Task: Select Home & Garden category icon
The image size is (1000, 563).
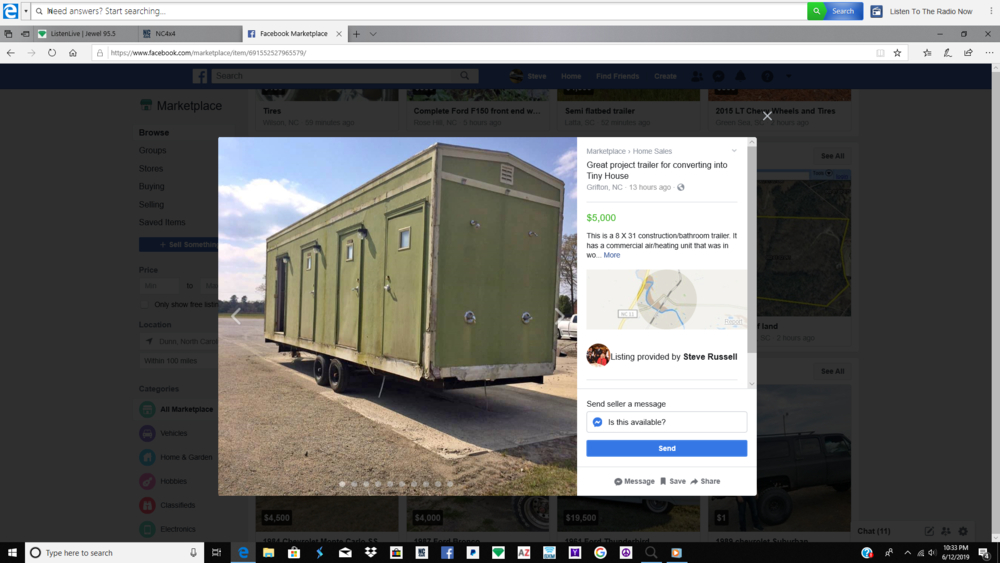Action: click(x=147, y=457)
